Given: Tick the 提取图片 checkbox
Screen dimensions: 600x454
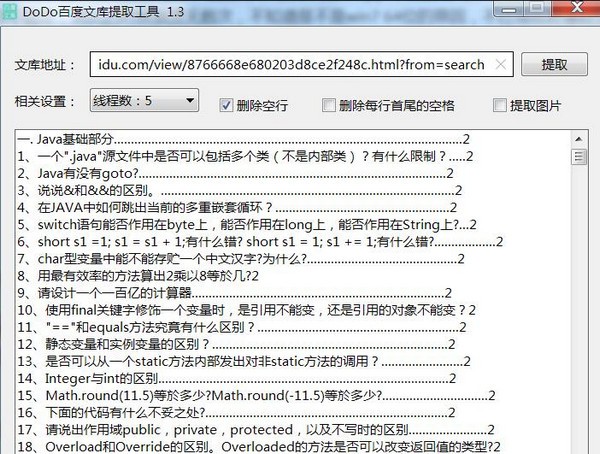Looking at the screenshot, I should [500, 104].
